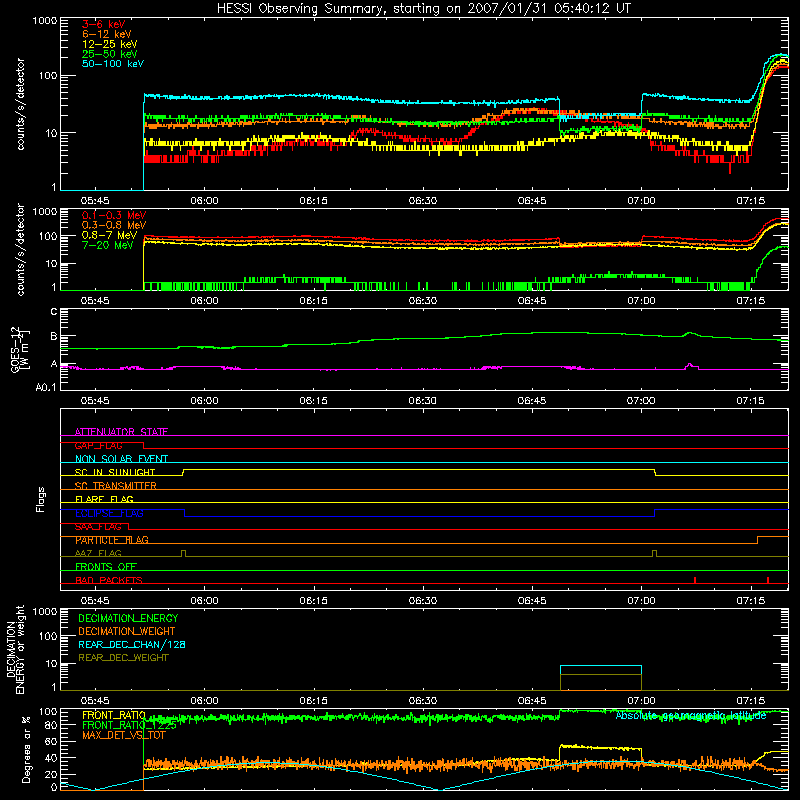Screen dimensions: 800x800
Task: Select the GAP_FLAG label
Action: pyautogui.click(x=98, y=445)
